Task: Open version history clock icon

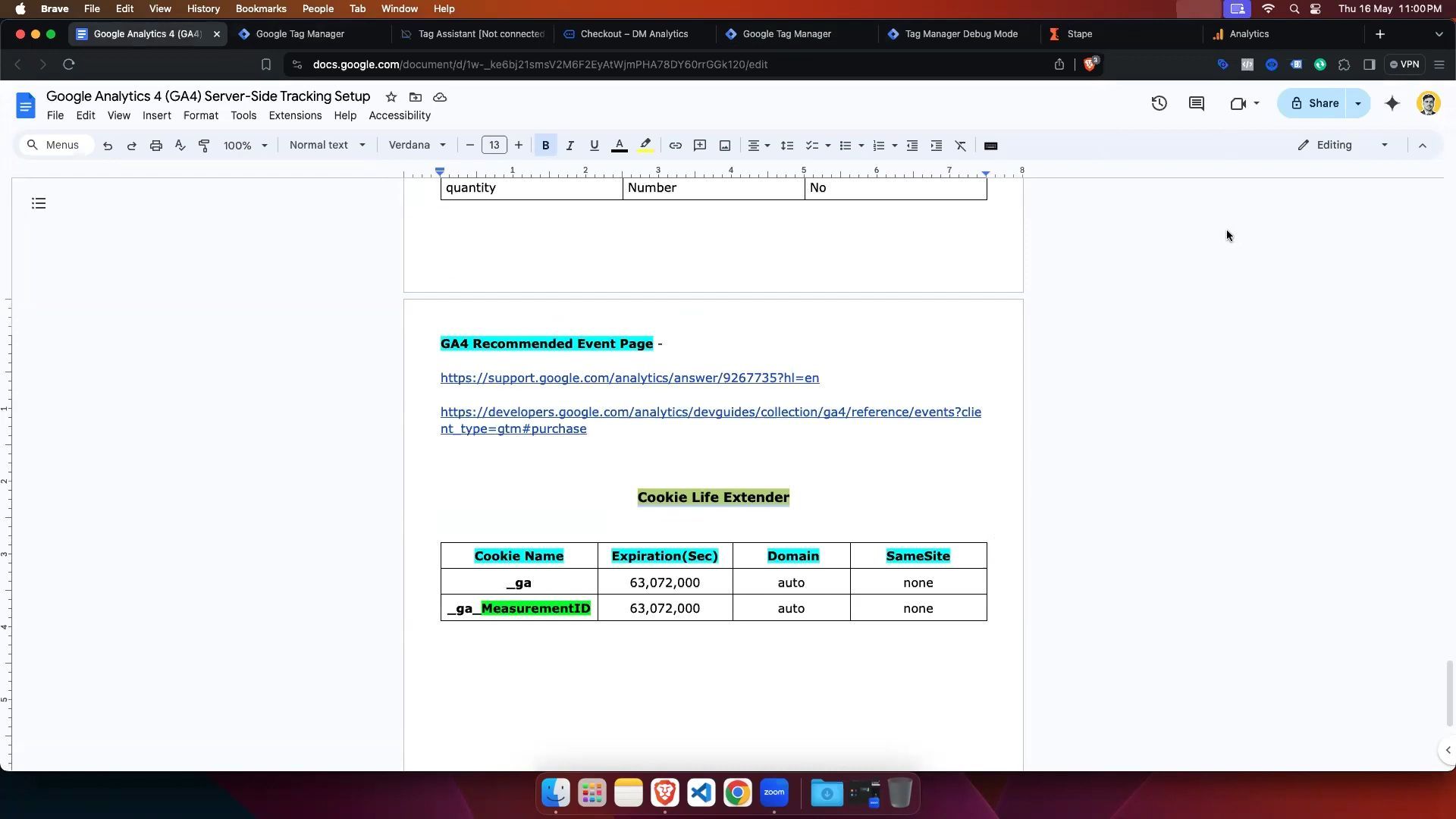Action: (x=1159, y=104)
